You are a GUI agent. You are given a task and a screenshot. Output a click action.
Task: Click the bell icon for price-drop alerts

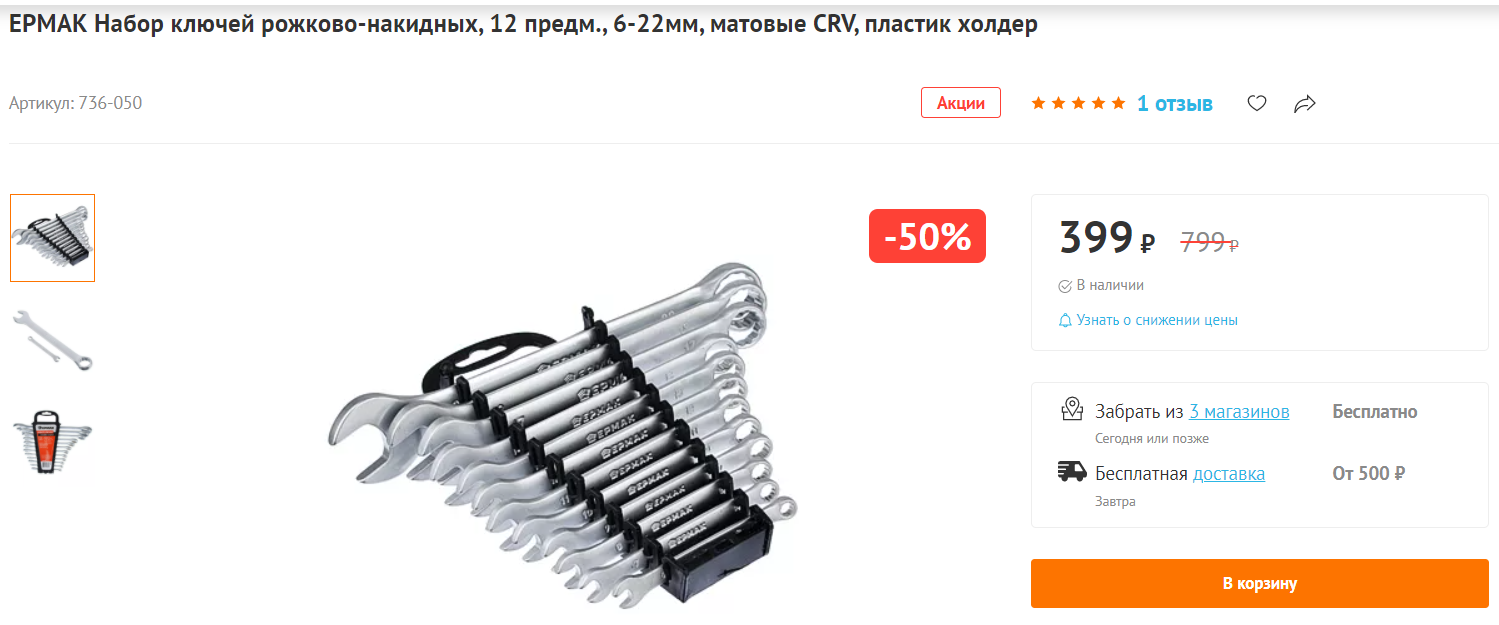1065,321
